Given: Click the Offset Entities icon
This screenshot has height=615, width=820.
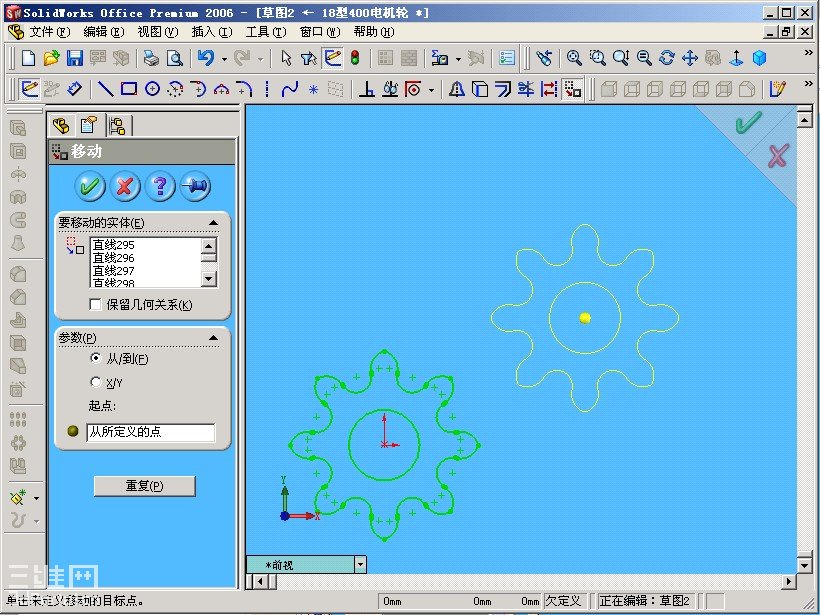Looking at the screenshot, I should pyautogui.click(x=503, y=89).
